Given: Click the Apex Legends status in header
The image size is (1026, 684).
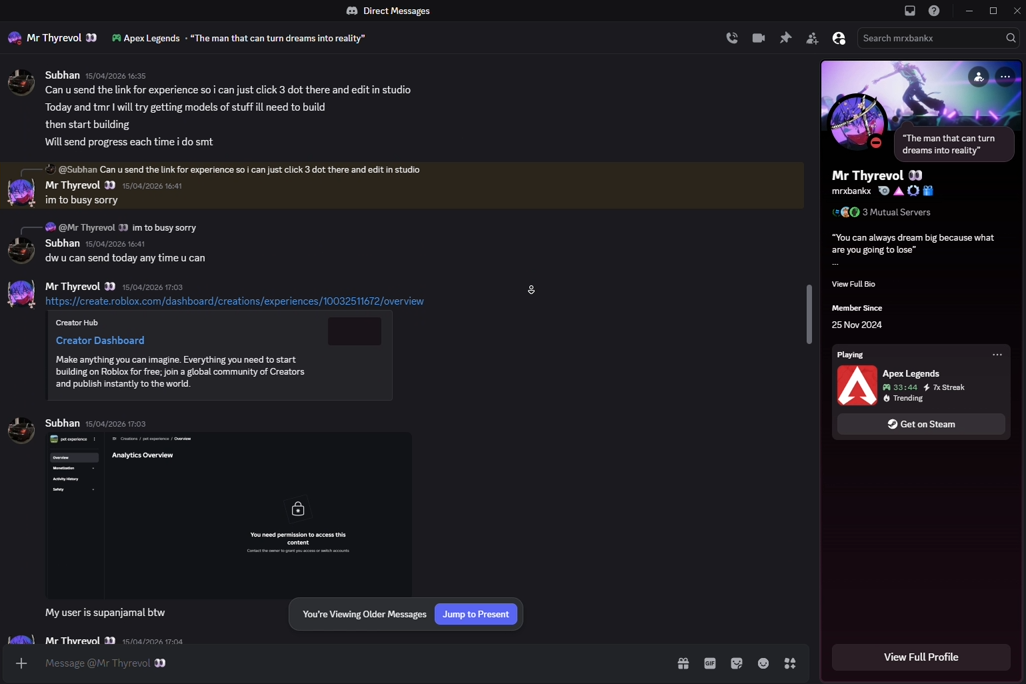Looking at the screenshot, I should [x=145, y=38].
